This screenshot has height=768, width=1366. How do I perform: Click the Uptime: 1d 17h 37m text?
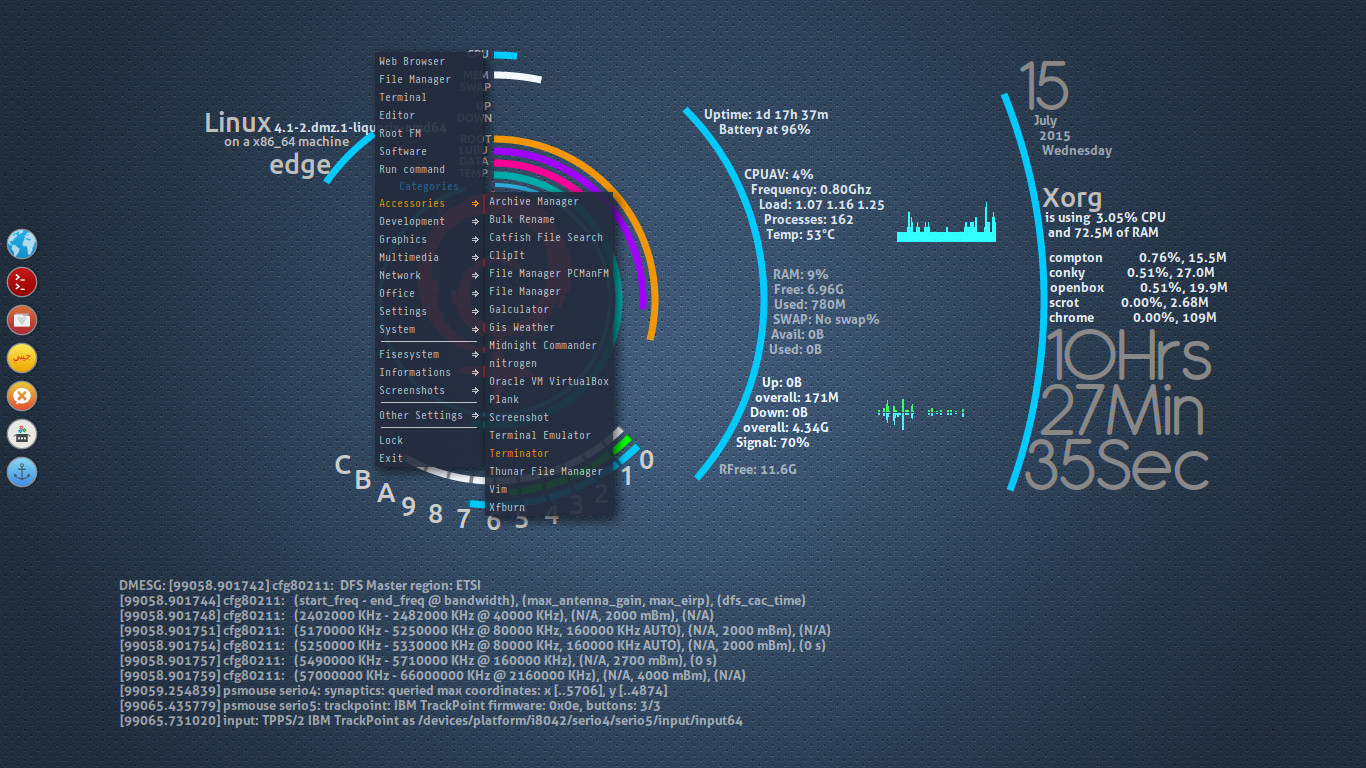766,115
